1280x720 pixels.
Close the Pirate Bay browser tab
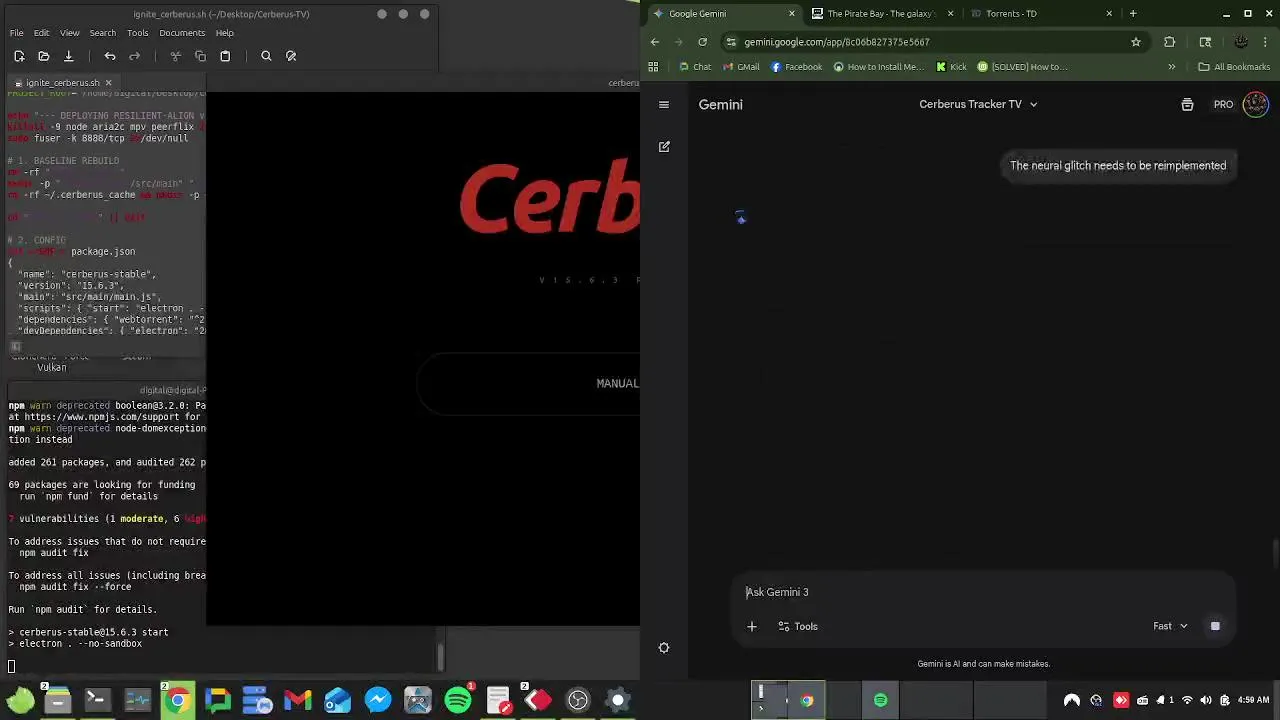950,14
